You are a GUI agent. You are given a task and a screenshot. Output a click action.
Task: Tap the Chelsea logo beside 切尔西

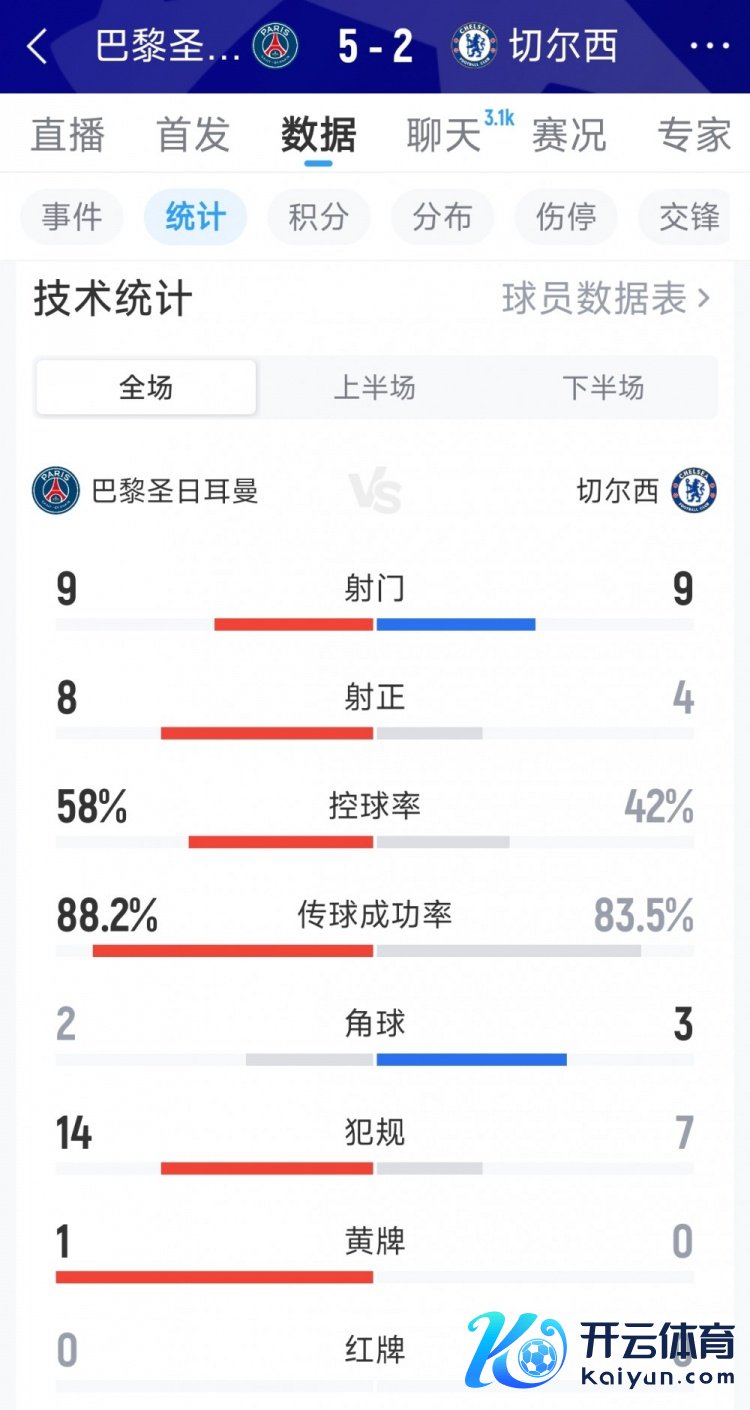point(694,490)
